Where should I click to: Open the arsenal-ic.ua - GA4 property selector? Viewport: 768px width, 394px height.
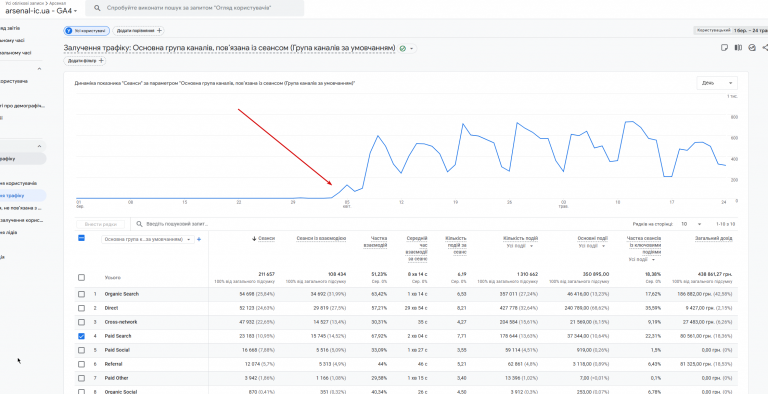[41, 10]
